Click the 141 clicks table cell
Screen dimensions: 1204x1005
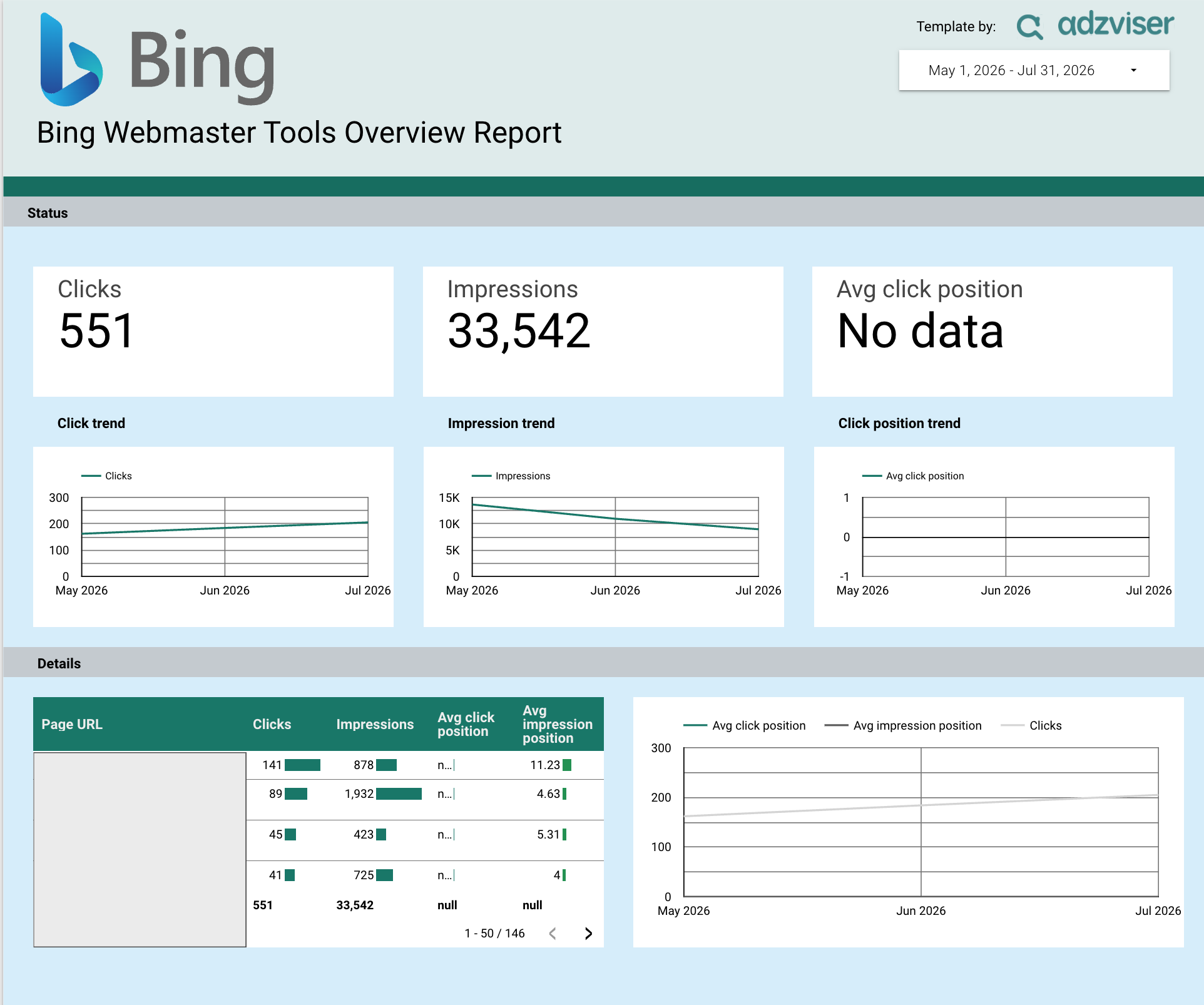[x=287, y=765]
